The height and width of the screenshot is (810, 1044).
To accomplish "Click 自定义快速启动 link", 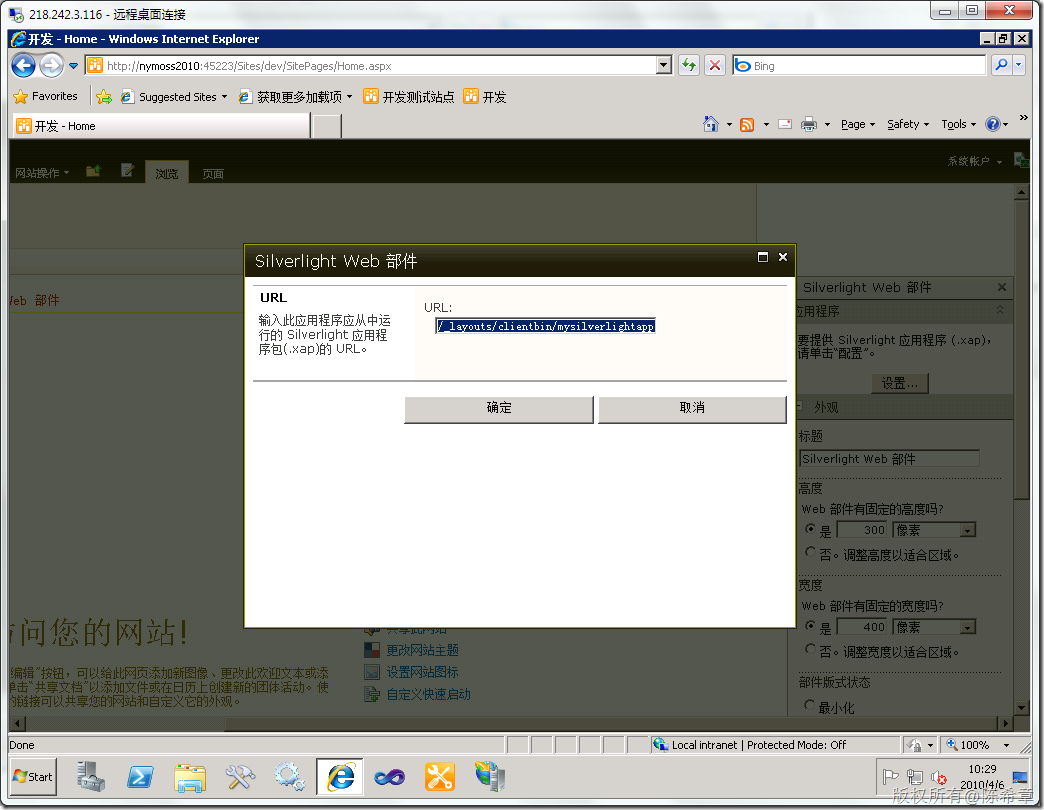I will pyautogui.click(x=428, y=694).
